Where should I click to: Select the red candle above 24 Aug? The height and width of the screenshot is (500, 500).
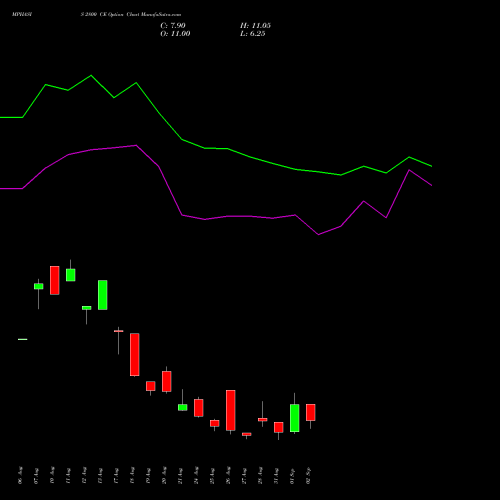tap(199, 408)
